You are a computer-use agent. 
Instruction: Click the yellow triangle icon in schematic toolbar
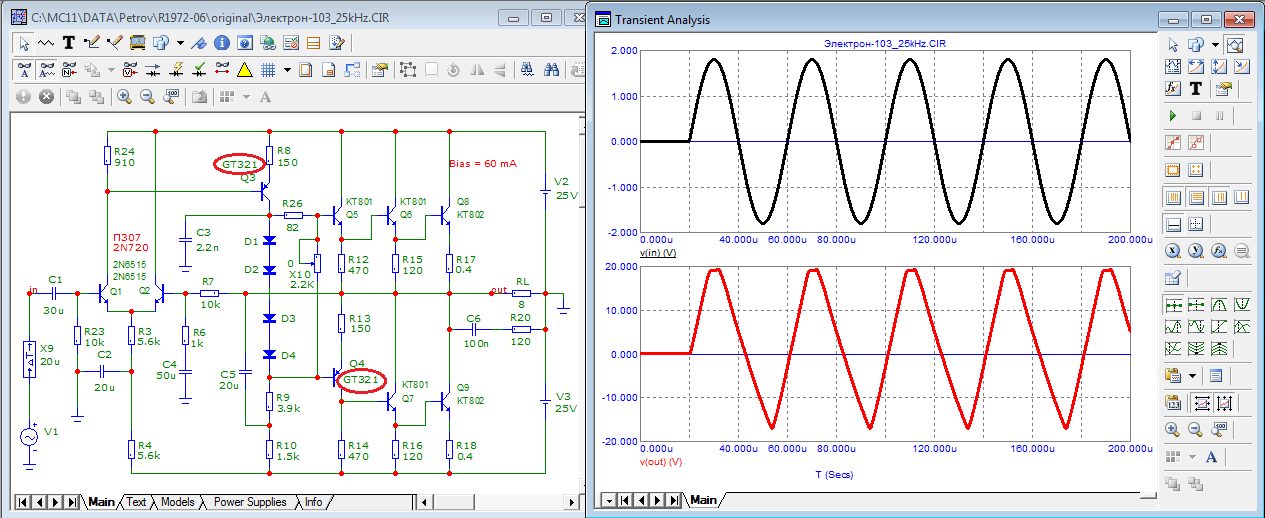tap(244, 70)
